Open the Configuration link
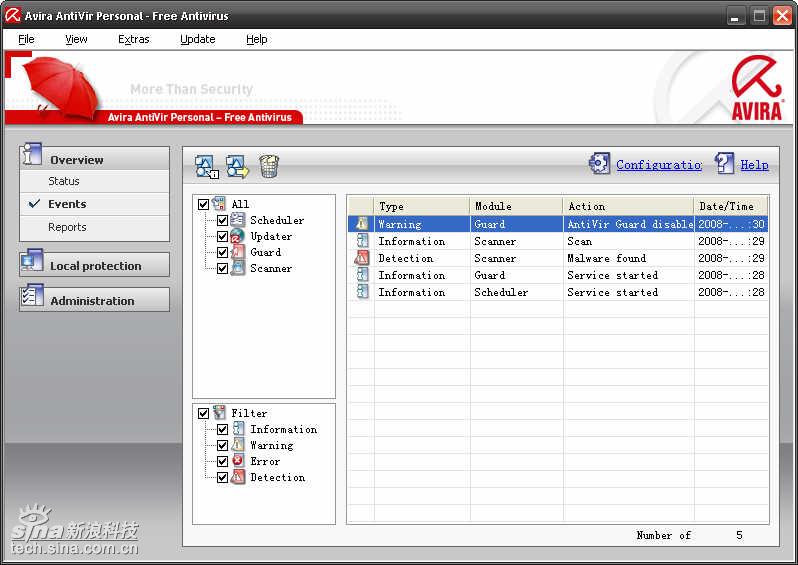Viewport: 798px width, 565px height. pos(658,165)
